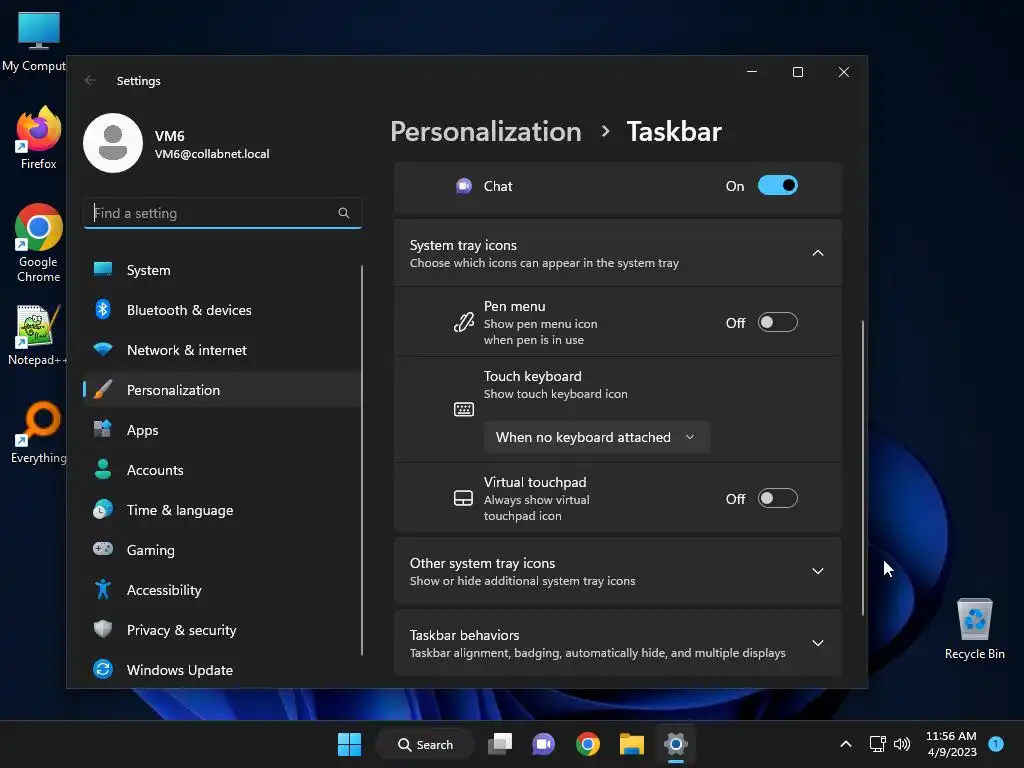Click the System monitor icon in sidebar
Screen dimensions: 1024x768
click(x=103, y=269)
